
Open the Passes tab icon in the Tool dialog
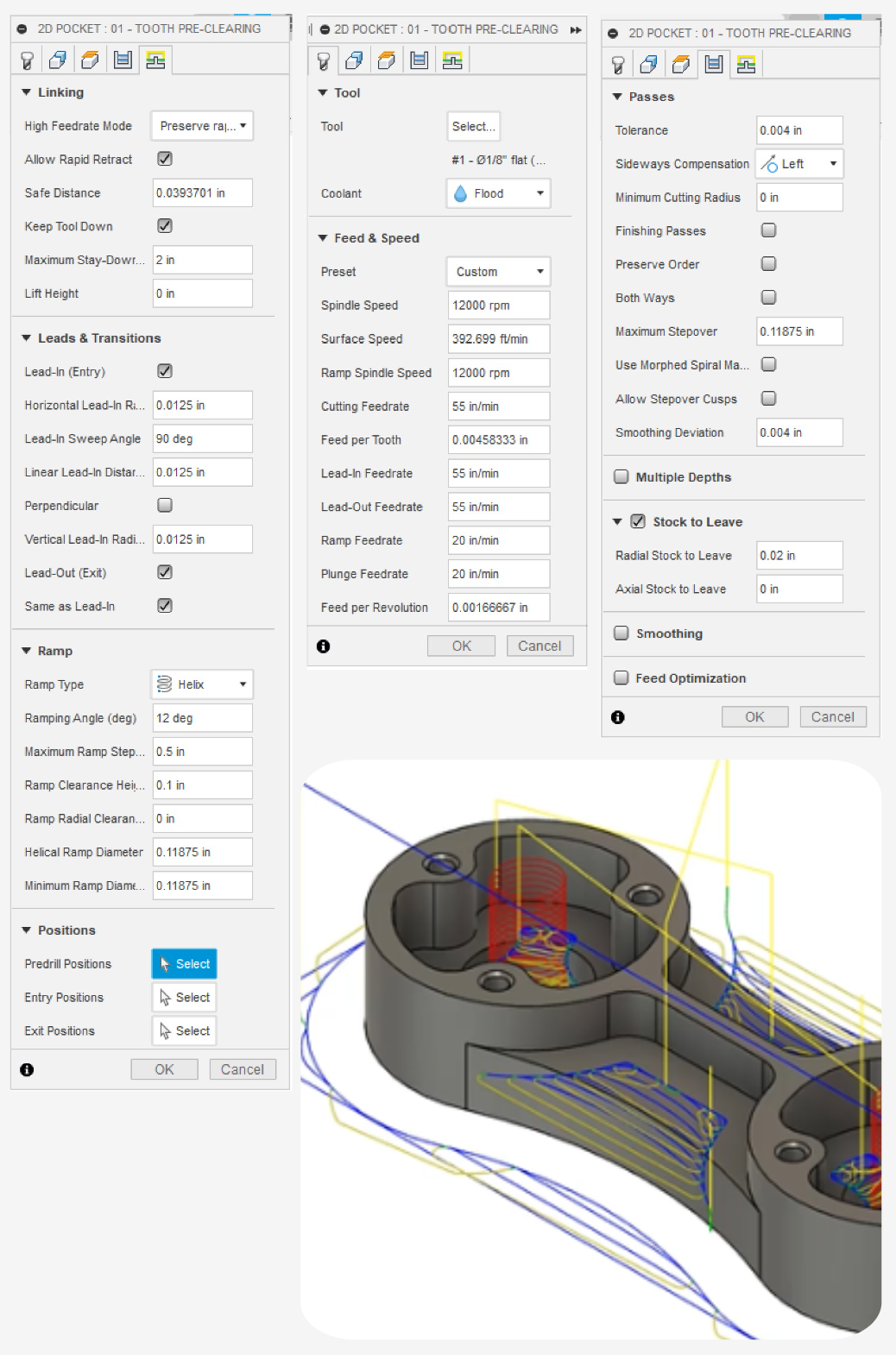click(x=420, y=60)
